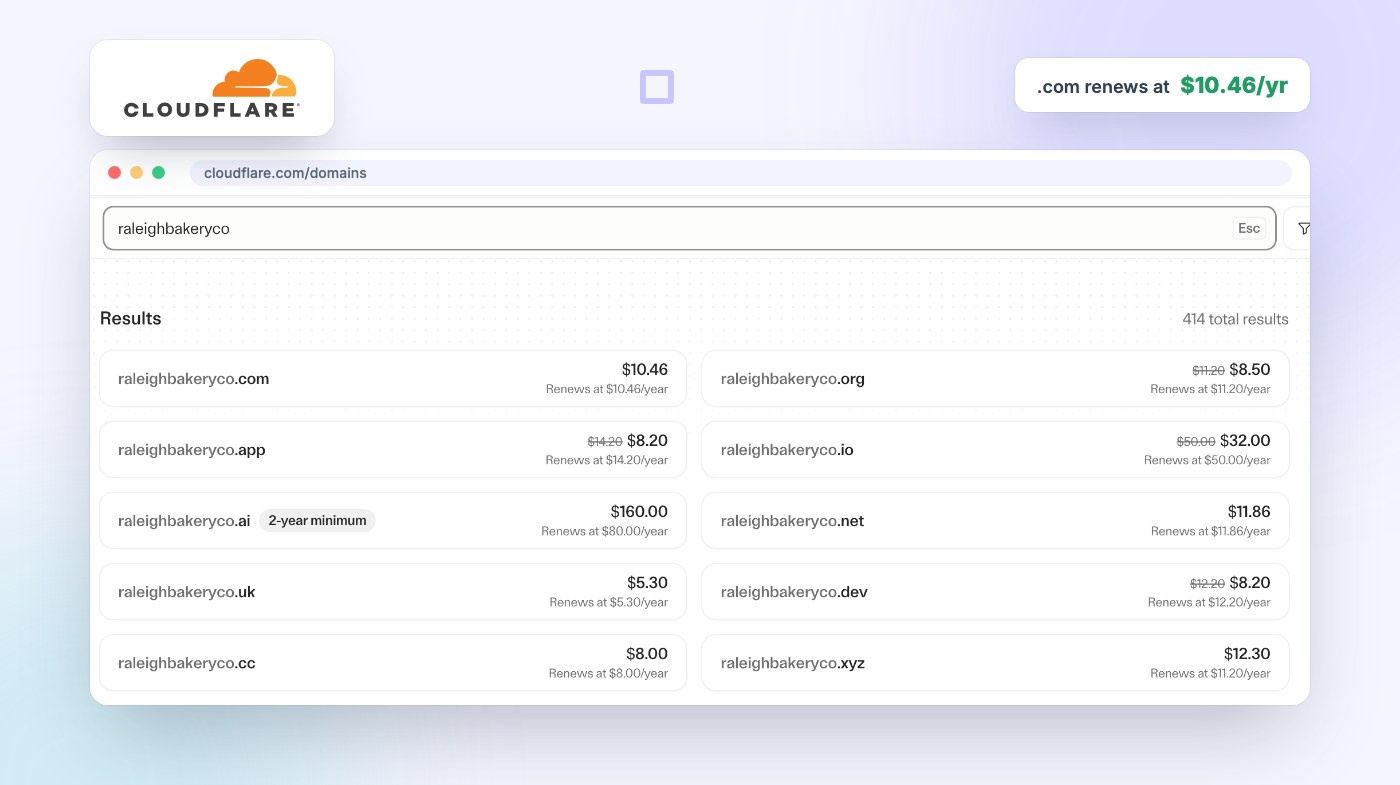Click the 2-year minimum badge
This screenshot has height=785, width=1400.
(x=317, y=521)
